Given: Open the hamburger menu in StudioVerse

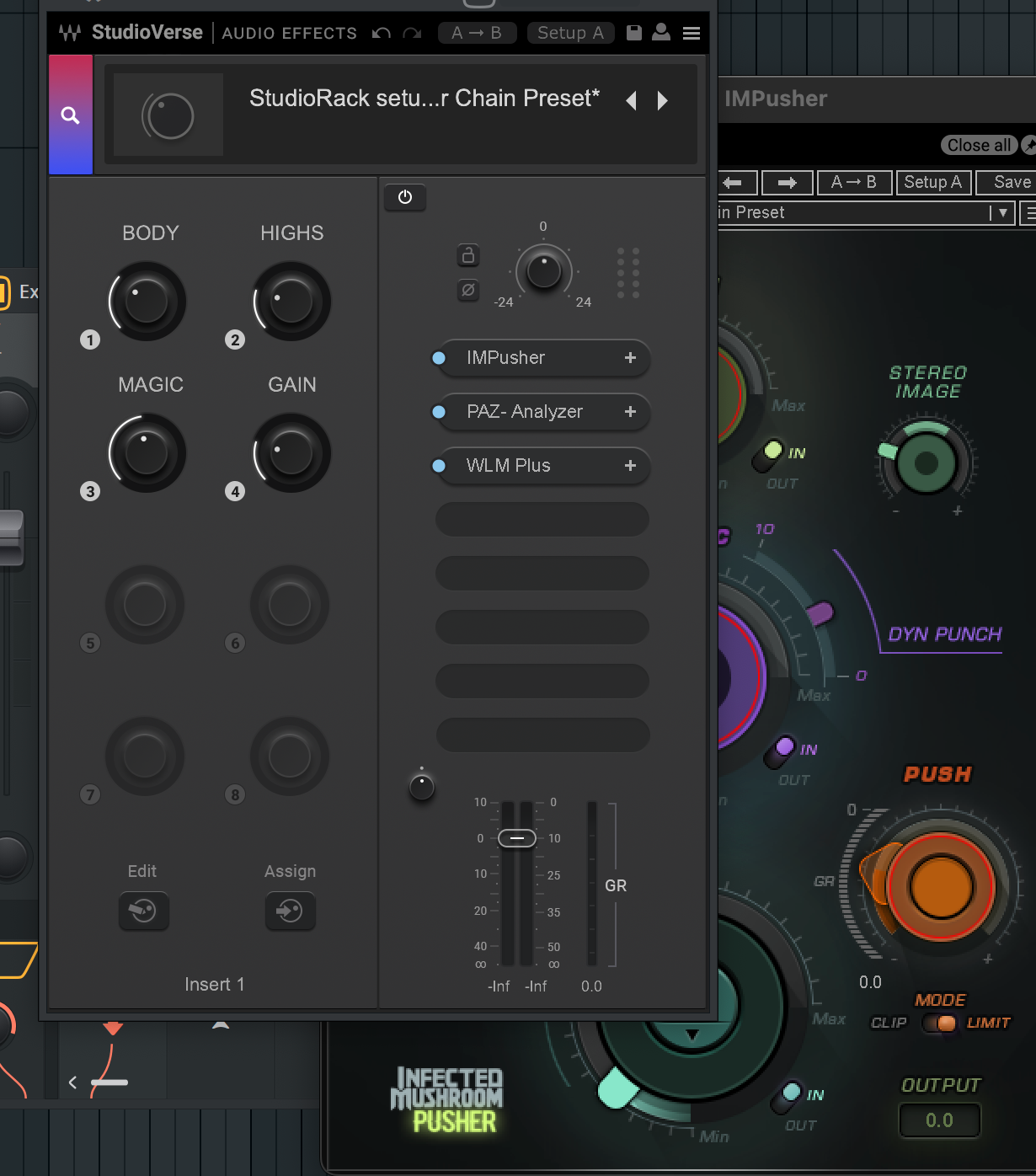Looking at the screenshot, I should (x=692, y=33).
